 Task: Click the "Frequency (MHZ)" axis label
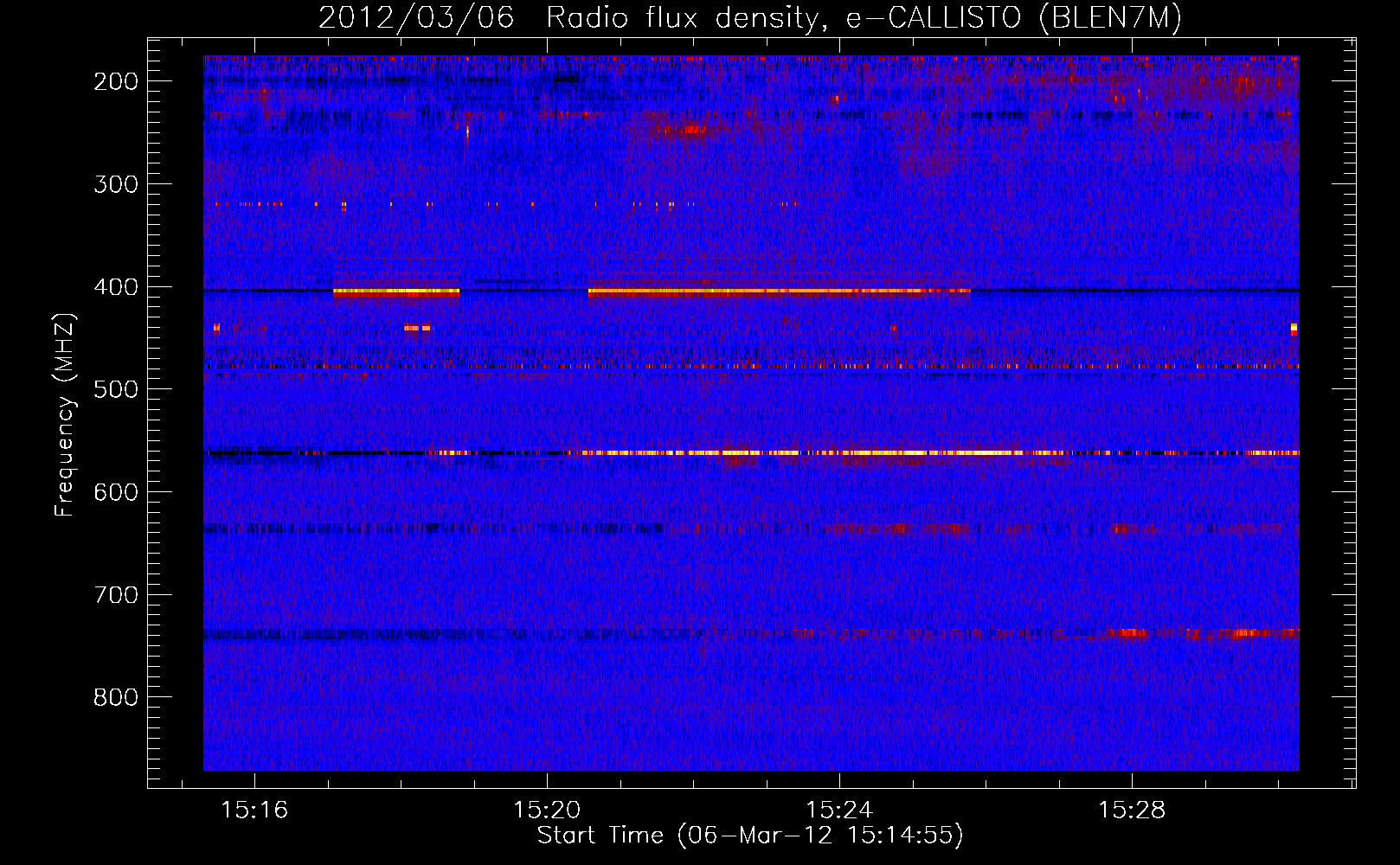coord(65,415)
